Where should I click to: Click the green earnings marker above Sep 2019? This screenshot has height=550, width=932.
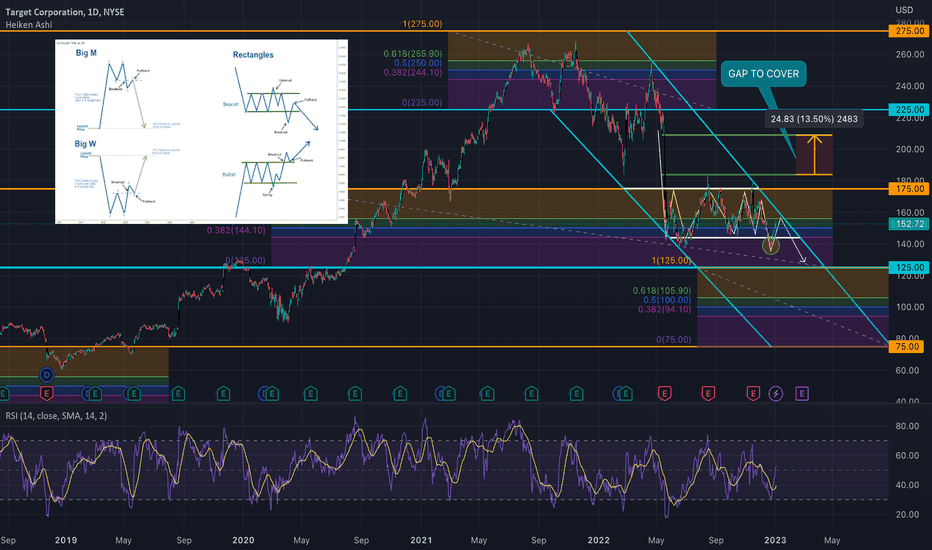pyautogui.click(x=178, y=393)
